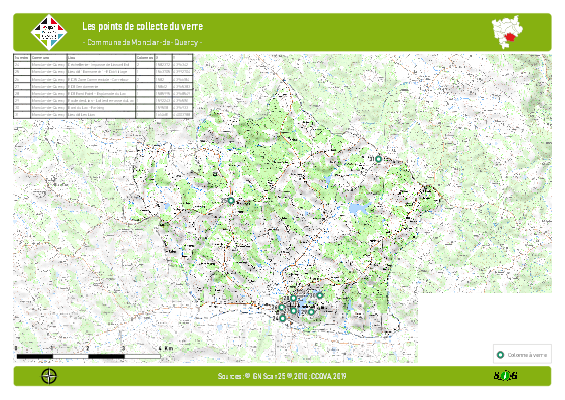Viewport: 565px width, 400px height.
Task: Select the last table row, number 31
Action: click(x=103, y=115)
